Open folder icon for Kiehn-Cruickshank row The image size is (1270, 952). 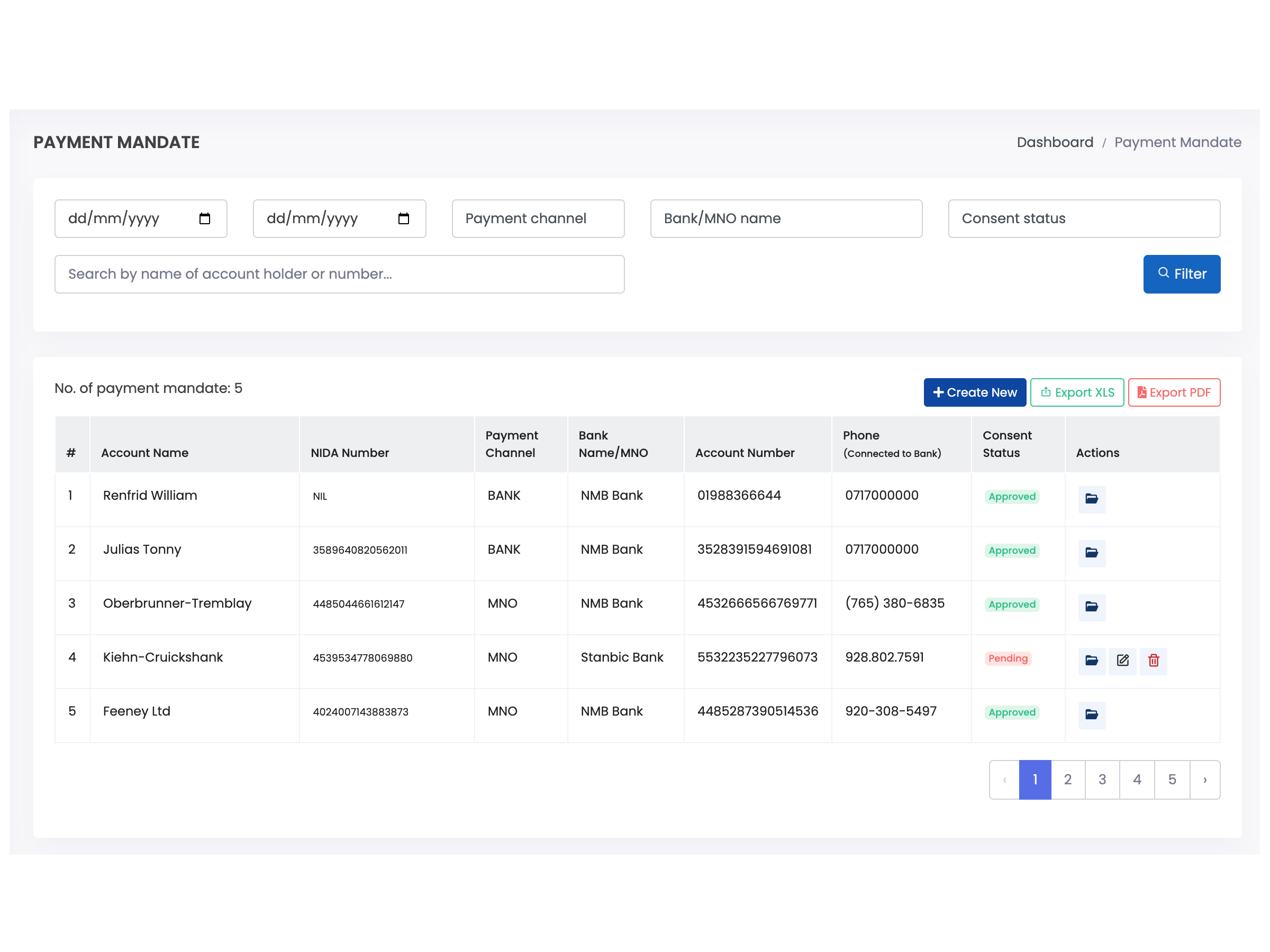point(1092,661)
